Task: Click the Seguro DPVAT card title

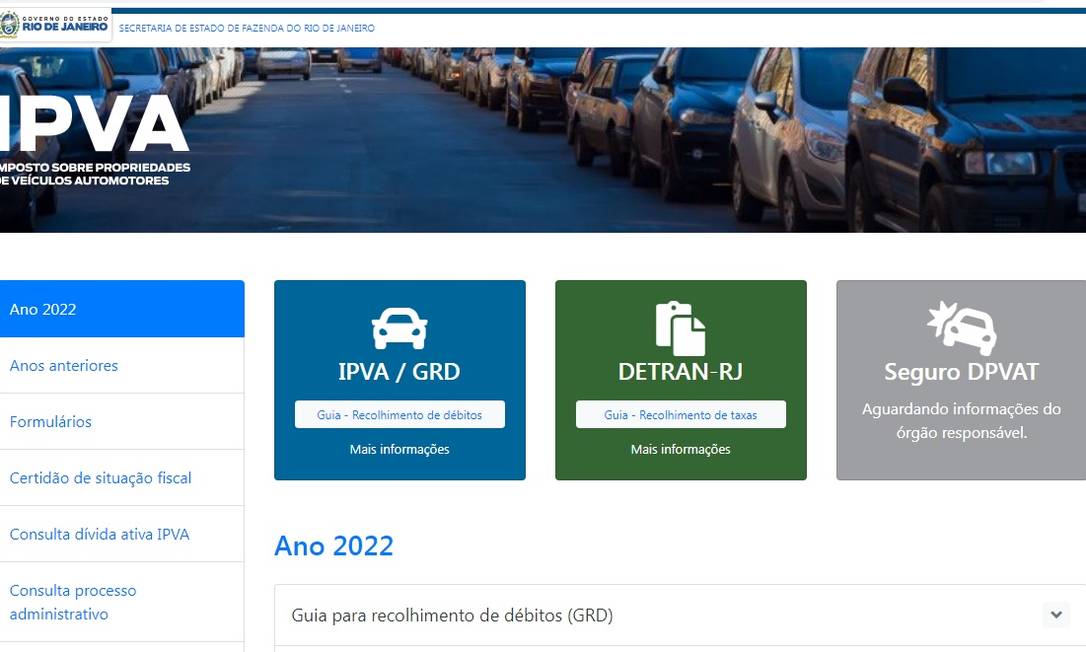Action: coord(961,372)
